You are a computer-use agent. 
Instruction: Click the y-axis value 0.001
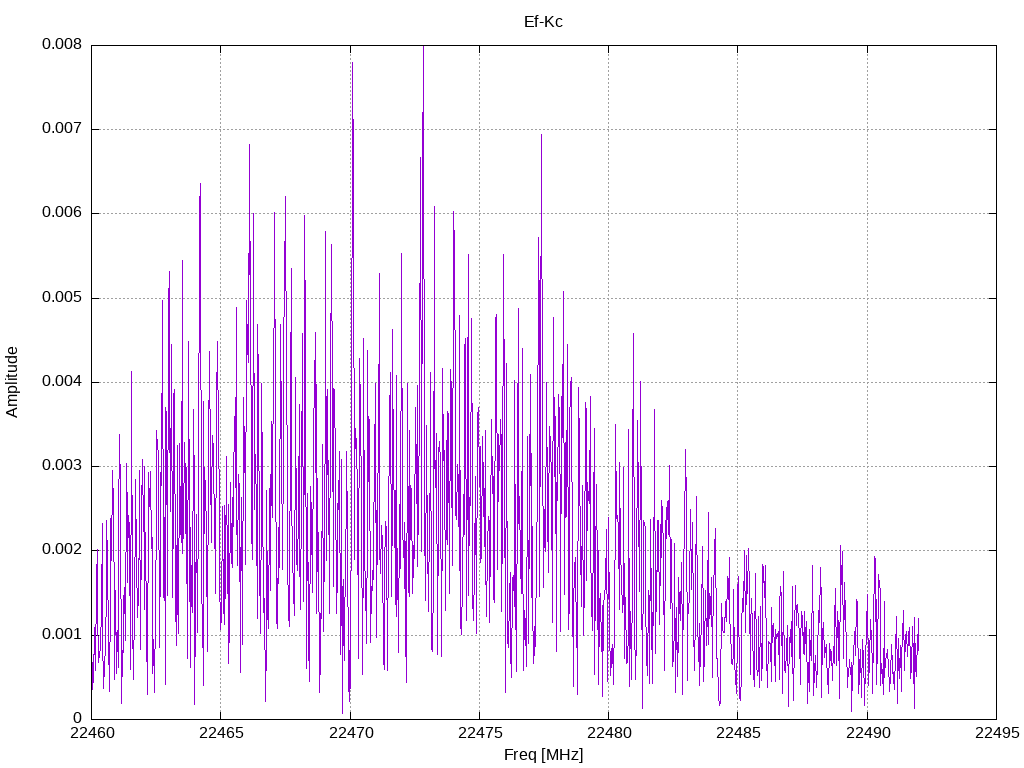62,634
